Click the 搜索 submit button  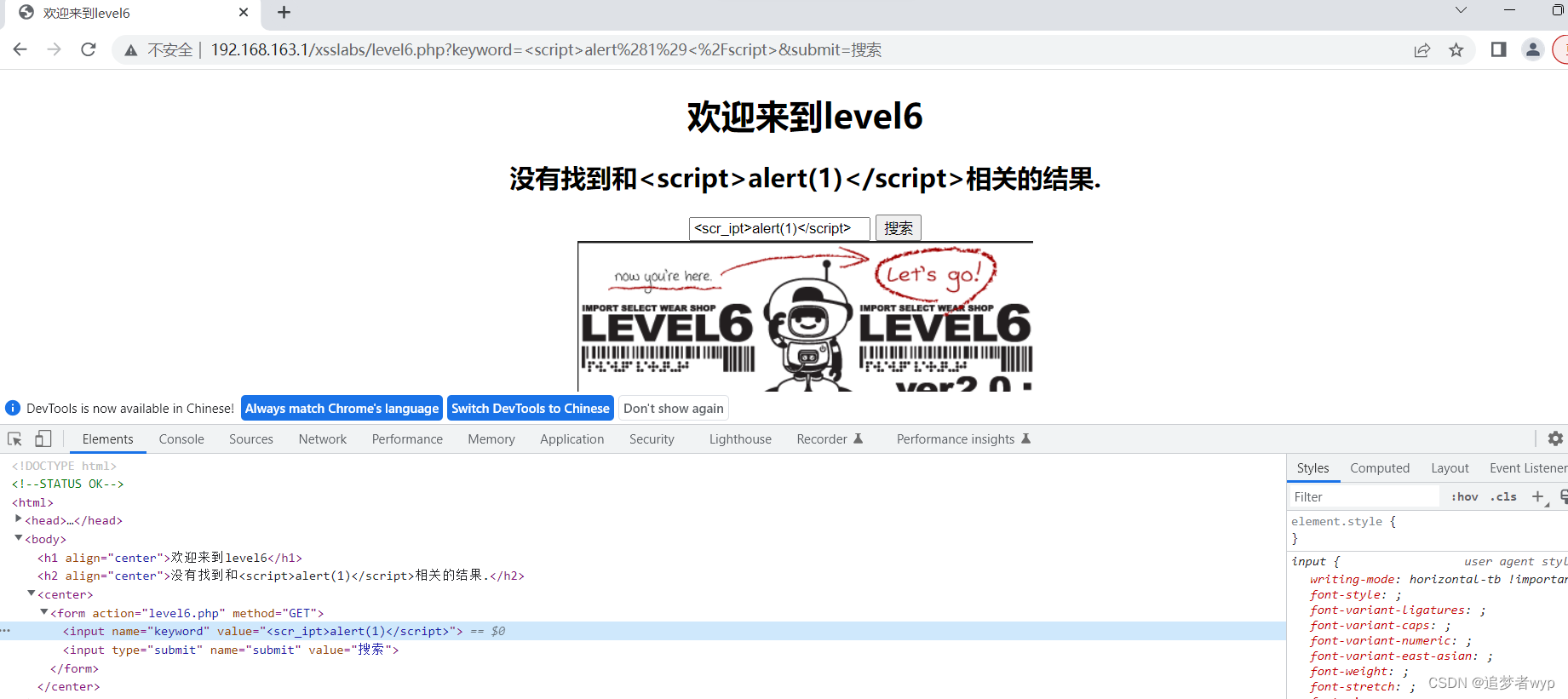pyautogui.click(x=899, y=228)
